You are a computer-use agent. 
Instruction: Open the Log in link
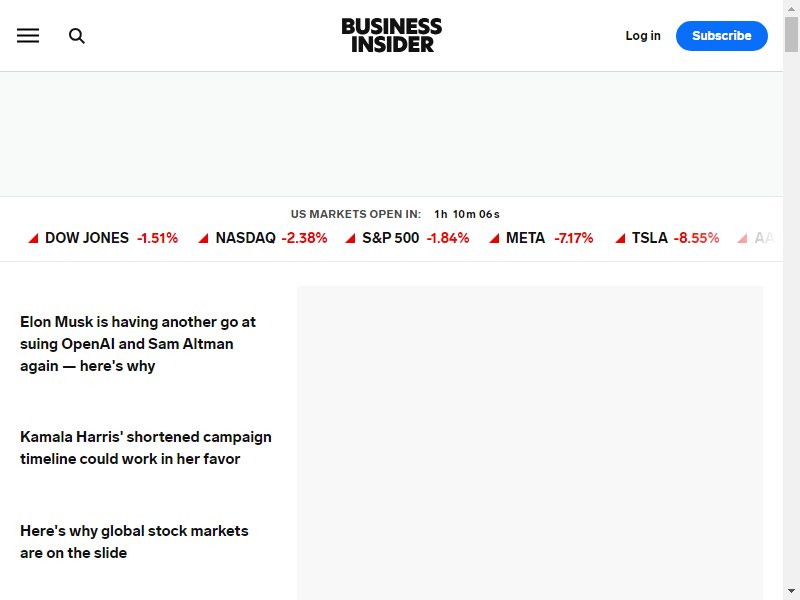click(643, 36)
